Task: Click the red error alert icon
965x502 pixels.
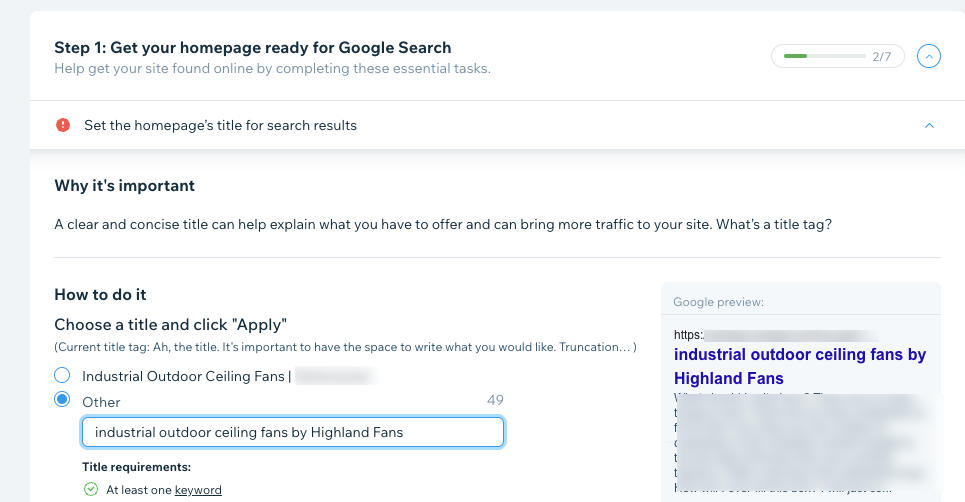Action: tap(63, 125)
